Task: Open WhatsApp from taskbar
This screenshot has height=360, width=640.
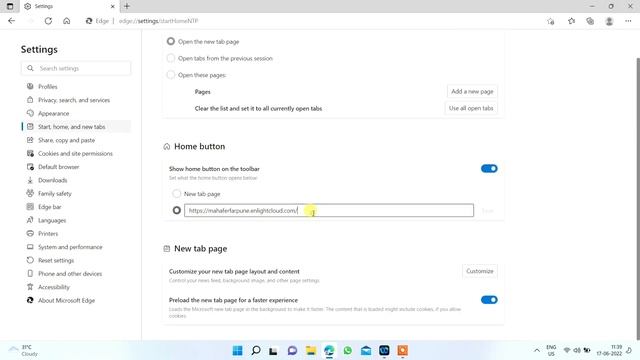Action: (347, 350)
